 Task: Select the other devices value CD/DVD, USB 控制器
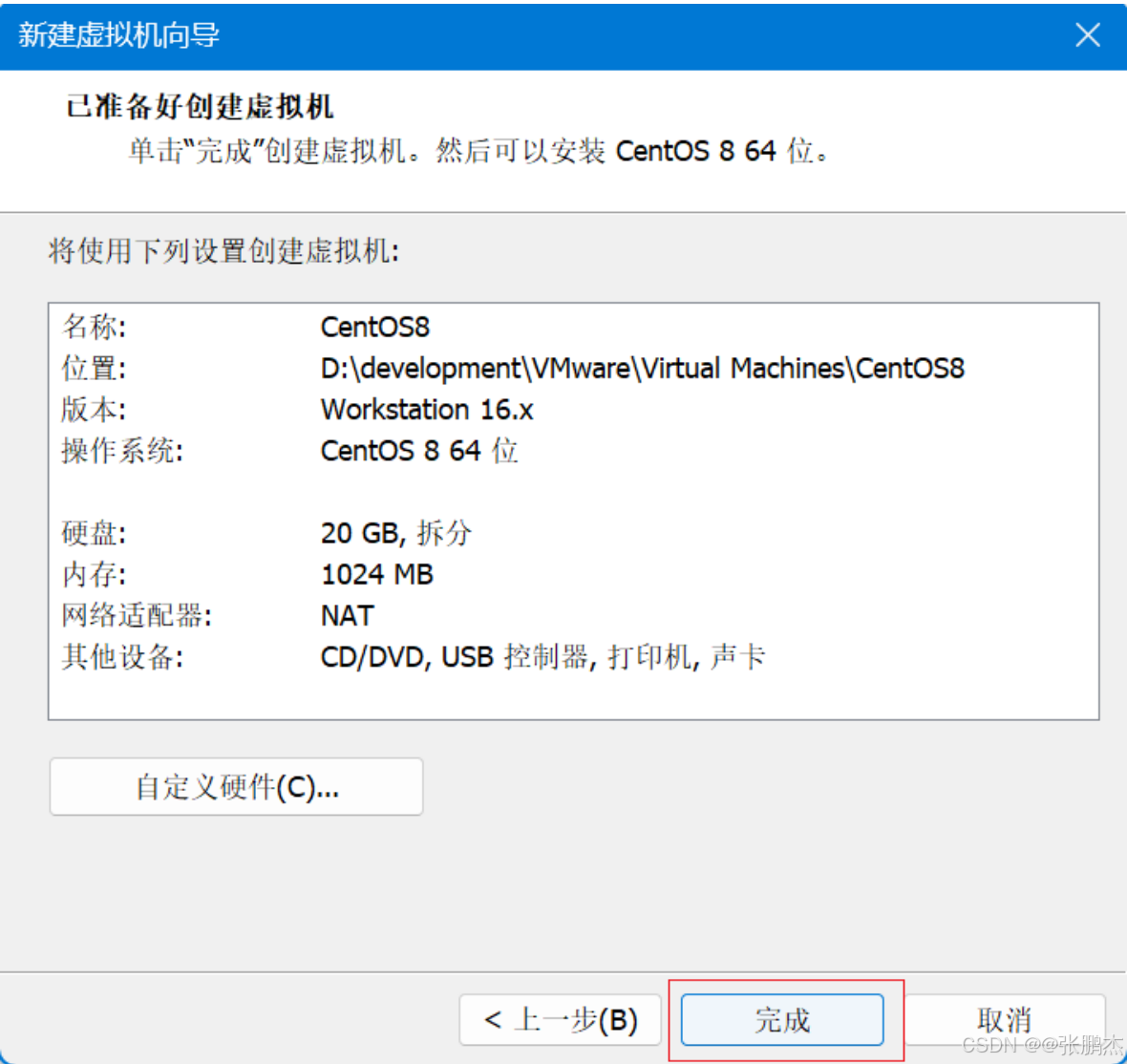click(x=455, y=656)
